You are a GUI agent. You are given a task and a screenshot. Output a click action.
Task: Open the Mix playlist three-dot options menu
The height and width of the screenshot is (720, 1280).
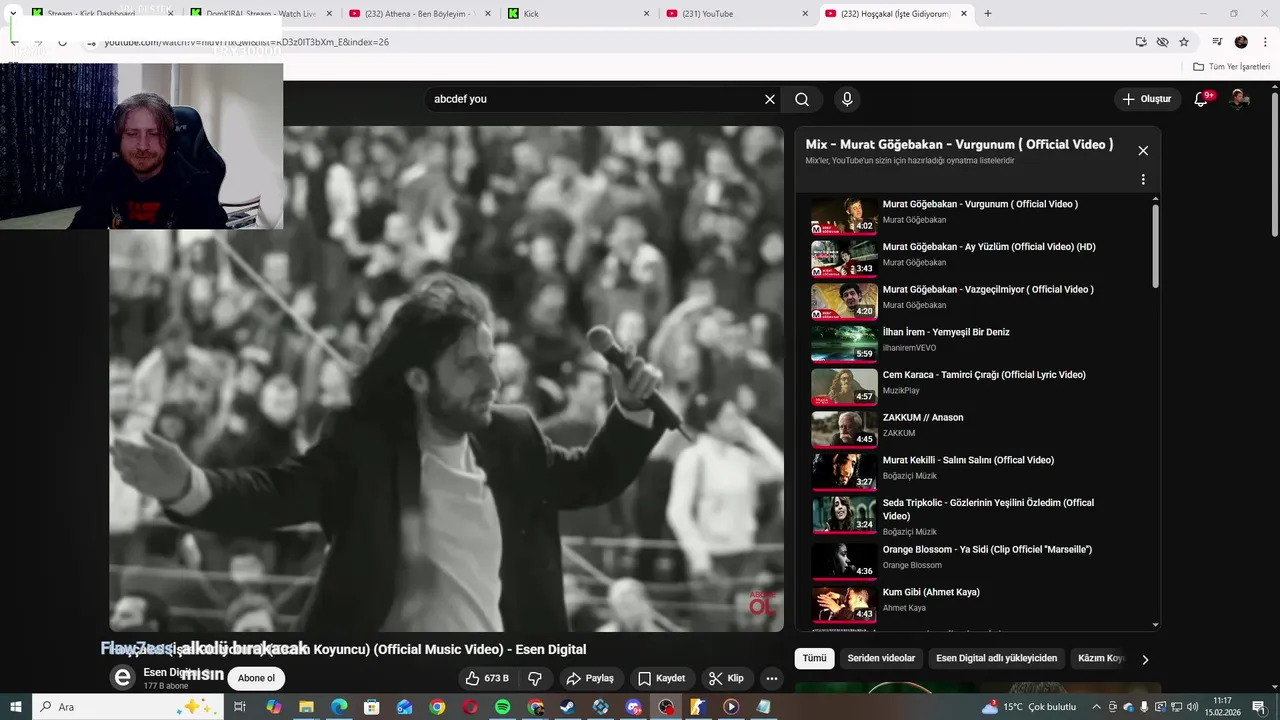click(x=1143, y=180)
